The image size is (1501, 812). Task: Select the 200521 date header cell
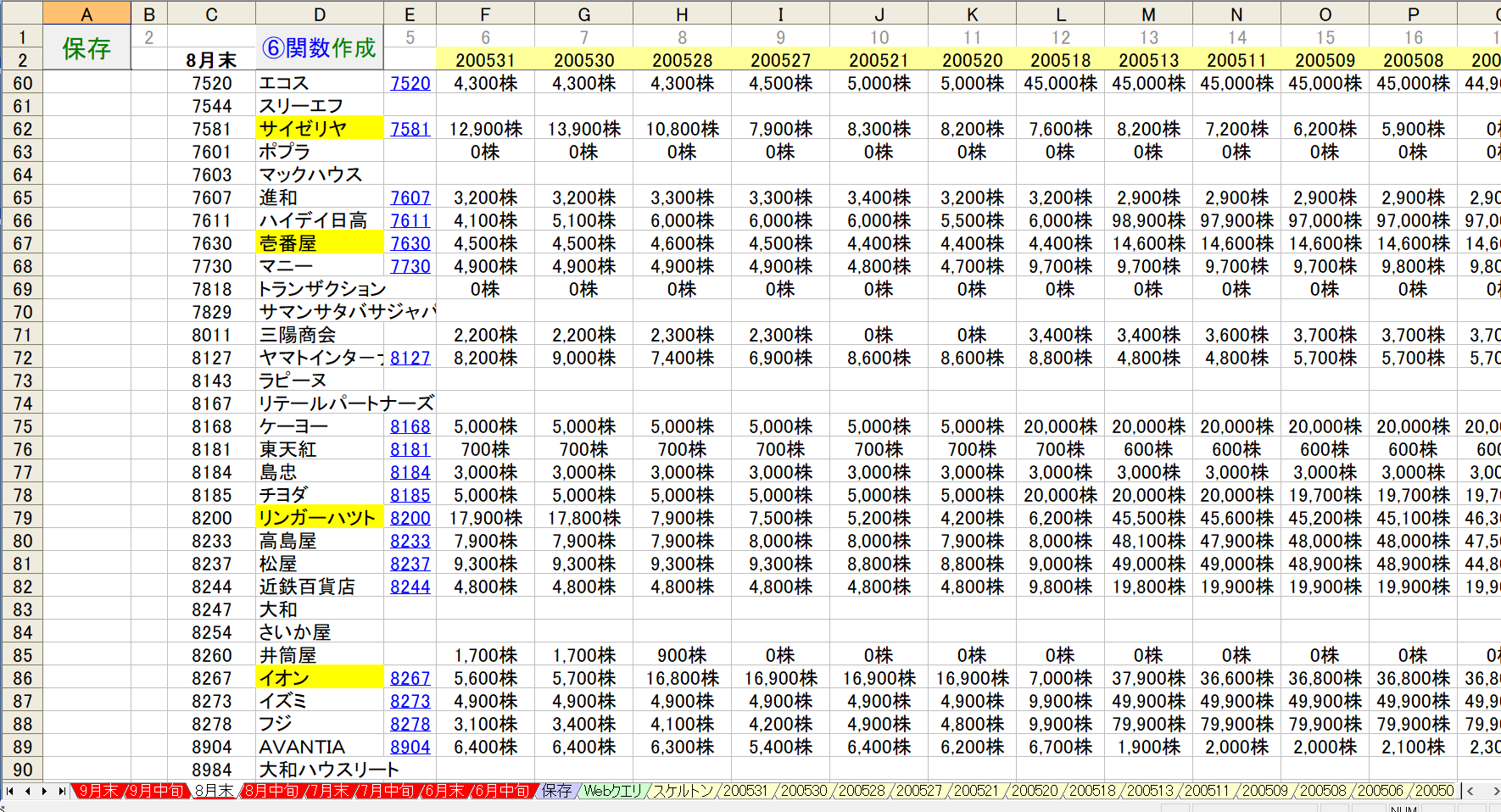click(x=879, y=60)
